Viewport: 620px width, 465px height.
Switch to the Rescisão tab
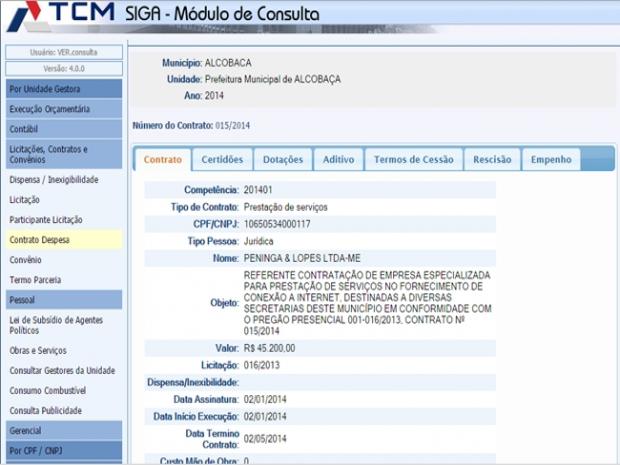pos(492,160)
